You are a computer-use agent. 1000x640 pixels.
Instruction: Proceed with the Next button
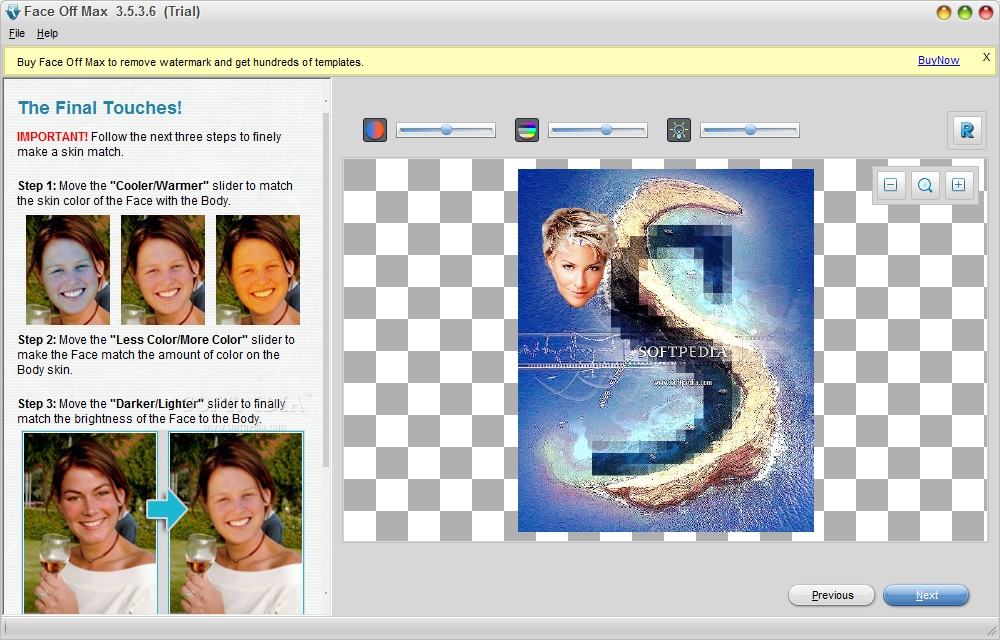click(926, 595)
